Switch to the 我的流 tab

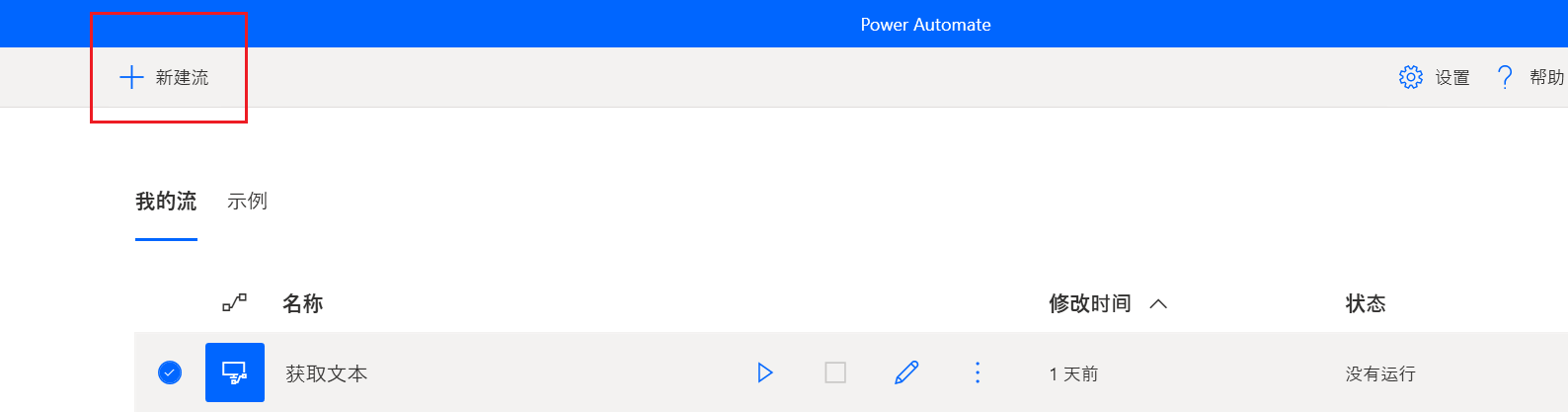(x=166, y=202)
